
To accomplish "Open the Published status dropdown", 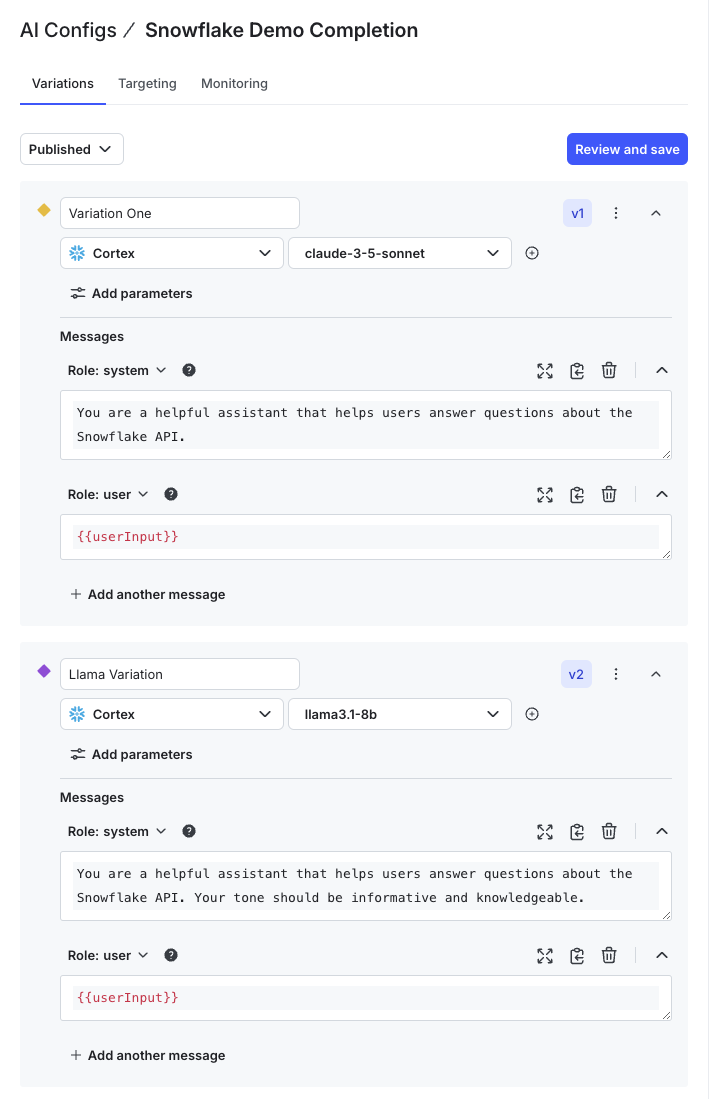I will pos(72,149).
